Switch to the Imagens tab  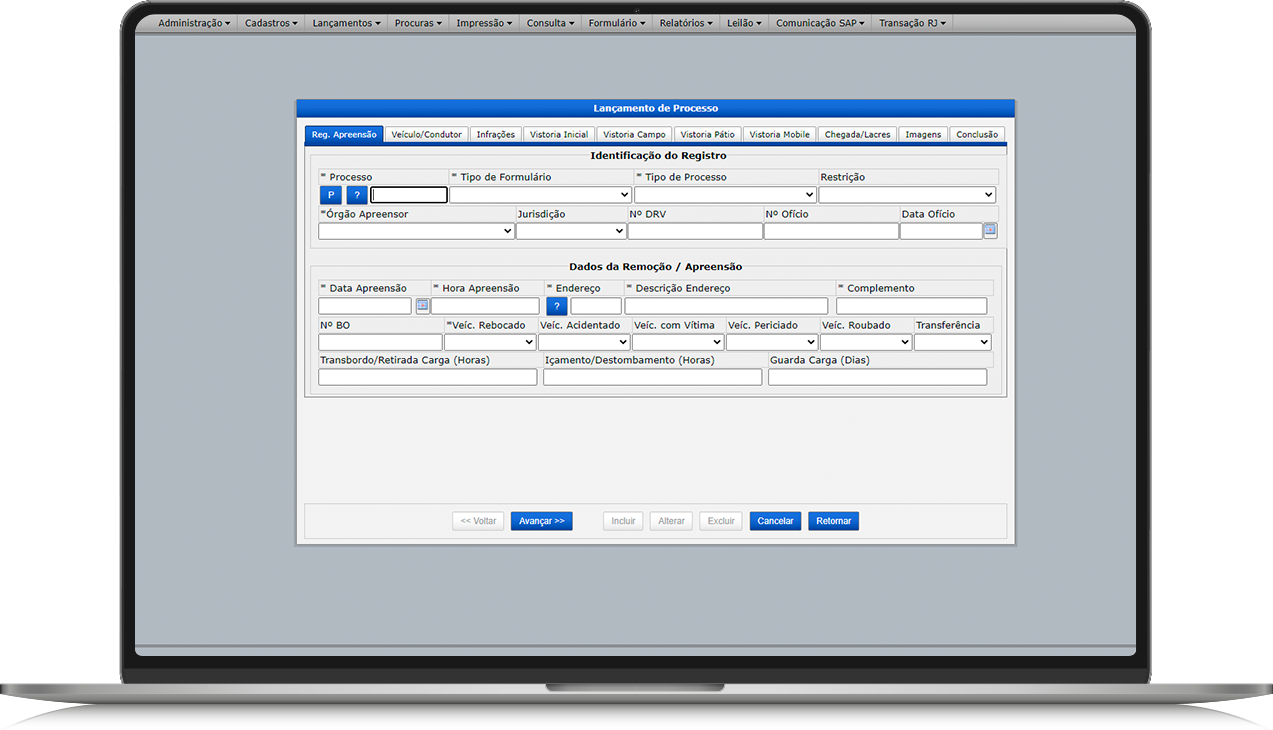pos(923,134)
